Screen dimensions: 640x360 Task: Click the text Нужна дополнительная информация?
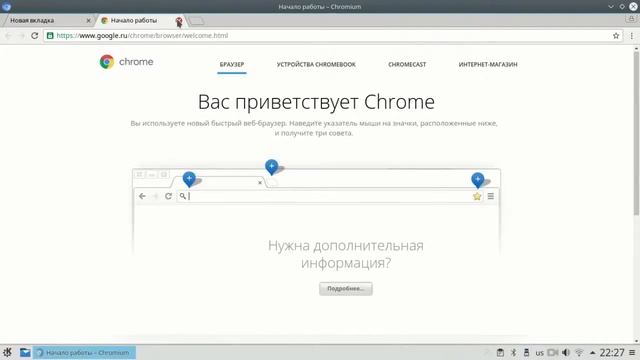[x=346, y=254]
